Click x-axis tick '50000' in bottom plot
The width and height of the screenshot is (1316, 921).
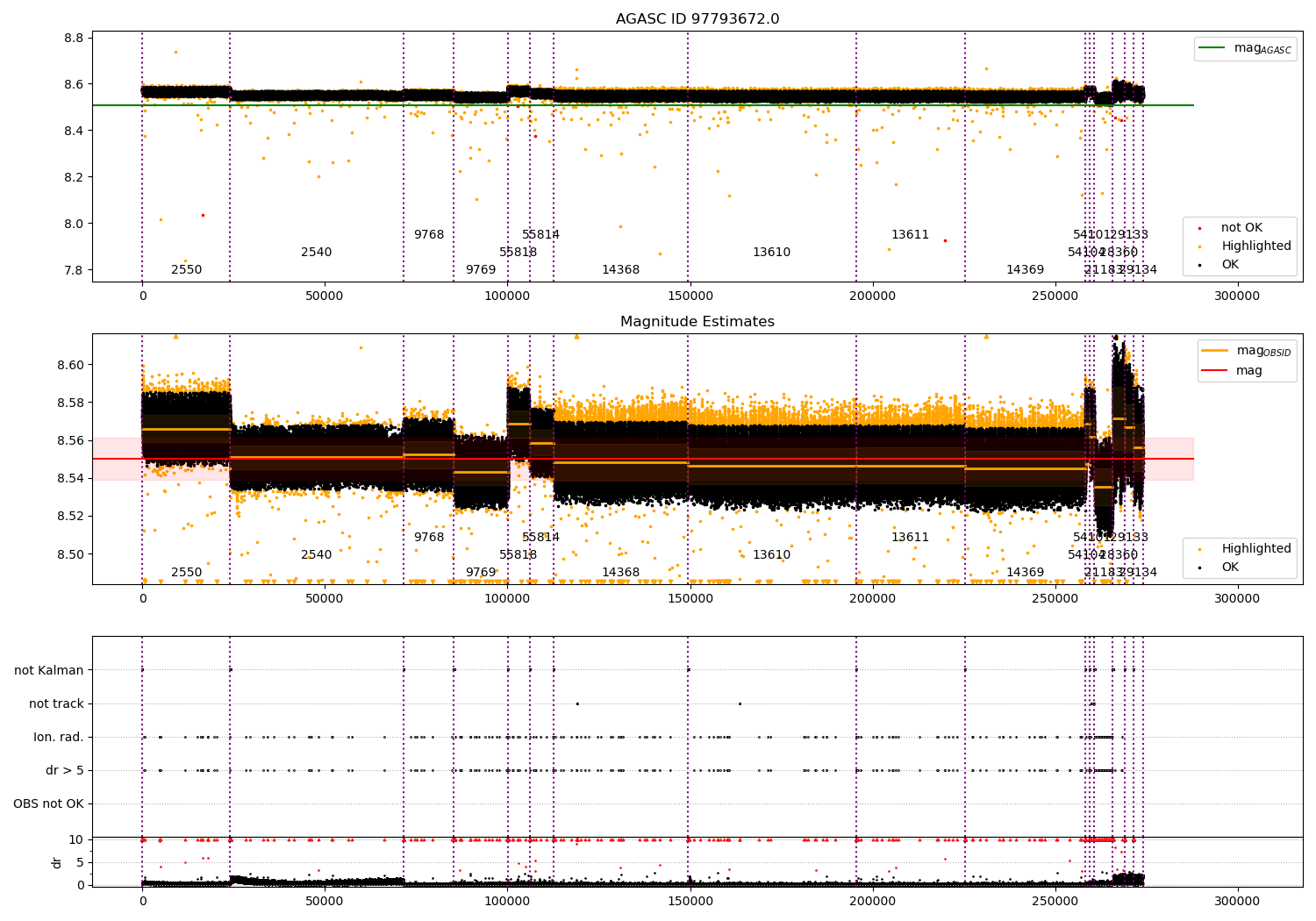coord(325,902)
